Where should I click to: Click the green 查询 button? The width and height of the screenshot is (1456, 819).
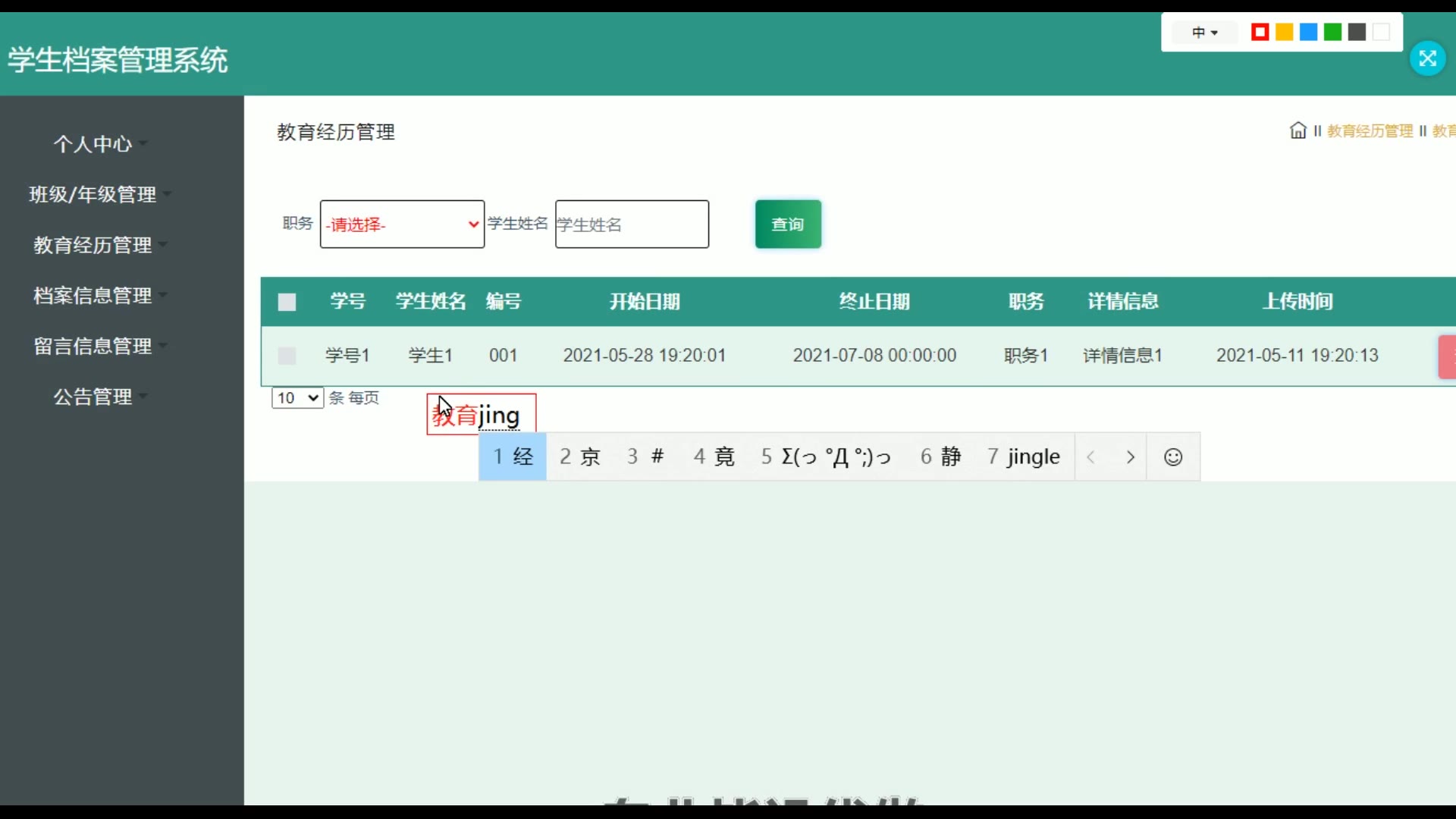coord(788,224)
